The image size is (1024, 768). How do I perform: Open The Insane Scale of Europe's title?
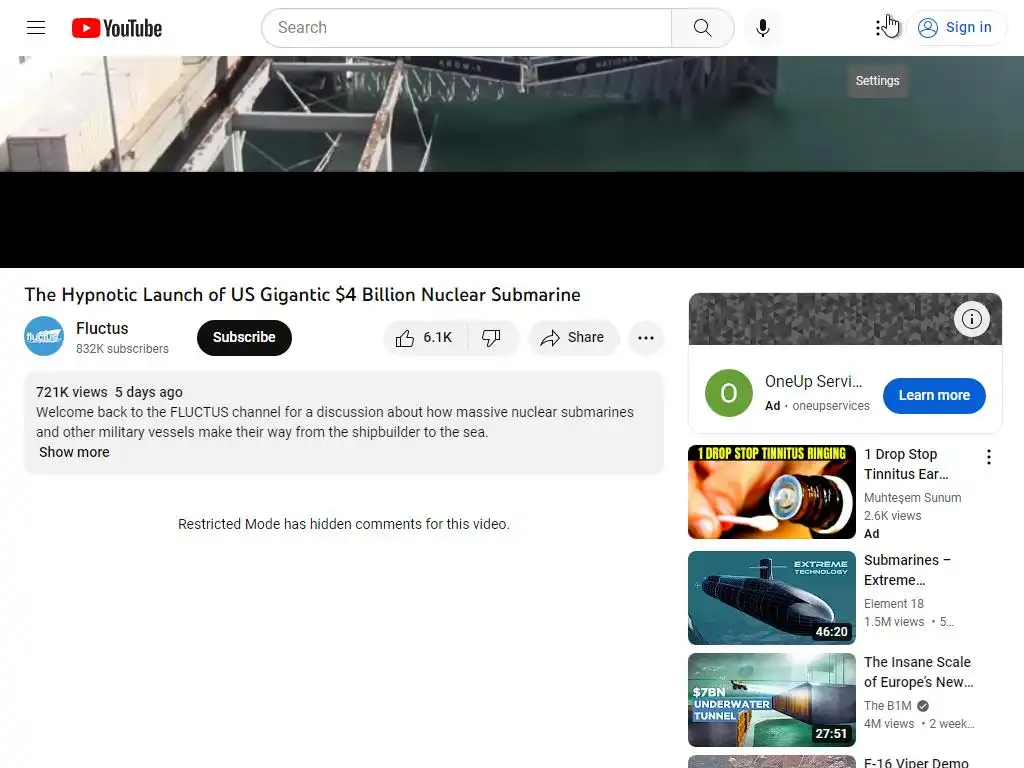(918, 672)
